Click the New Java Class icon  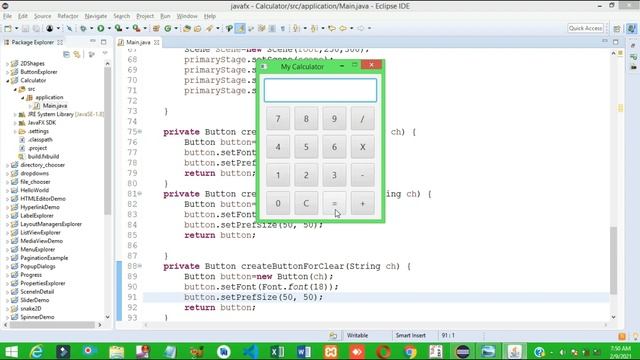(168, 28)
